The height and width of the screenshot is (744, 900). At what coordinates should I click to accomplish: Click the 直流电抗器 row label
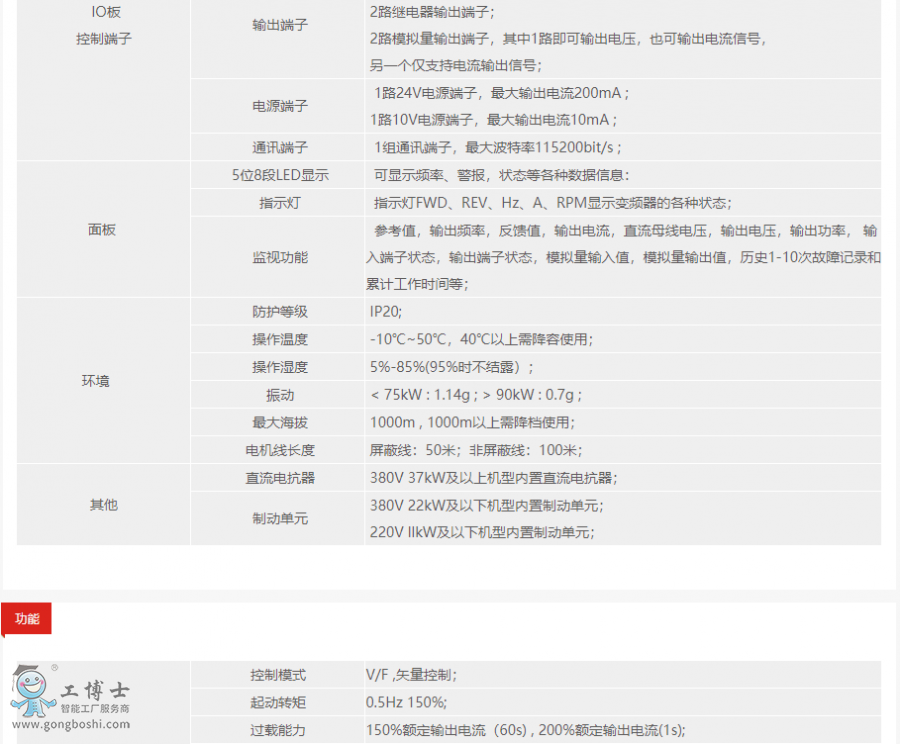(280, 478)
